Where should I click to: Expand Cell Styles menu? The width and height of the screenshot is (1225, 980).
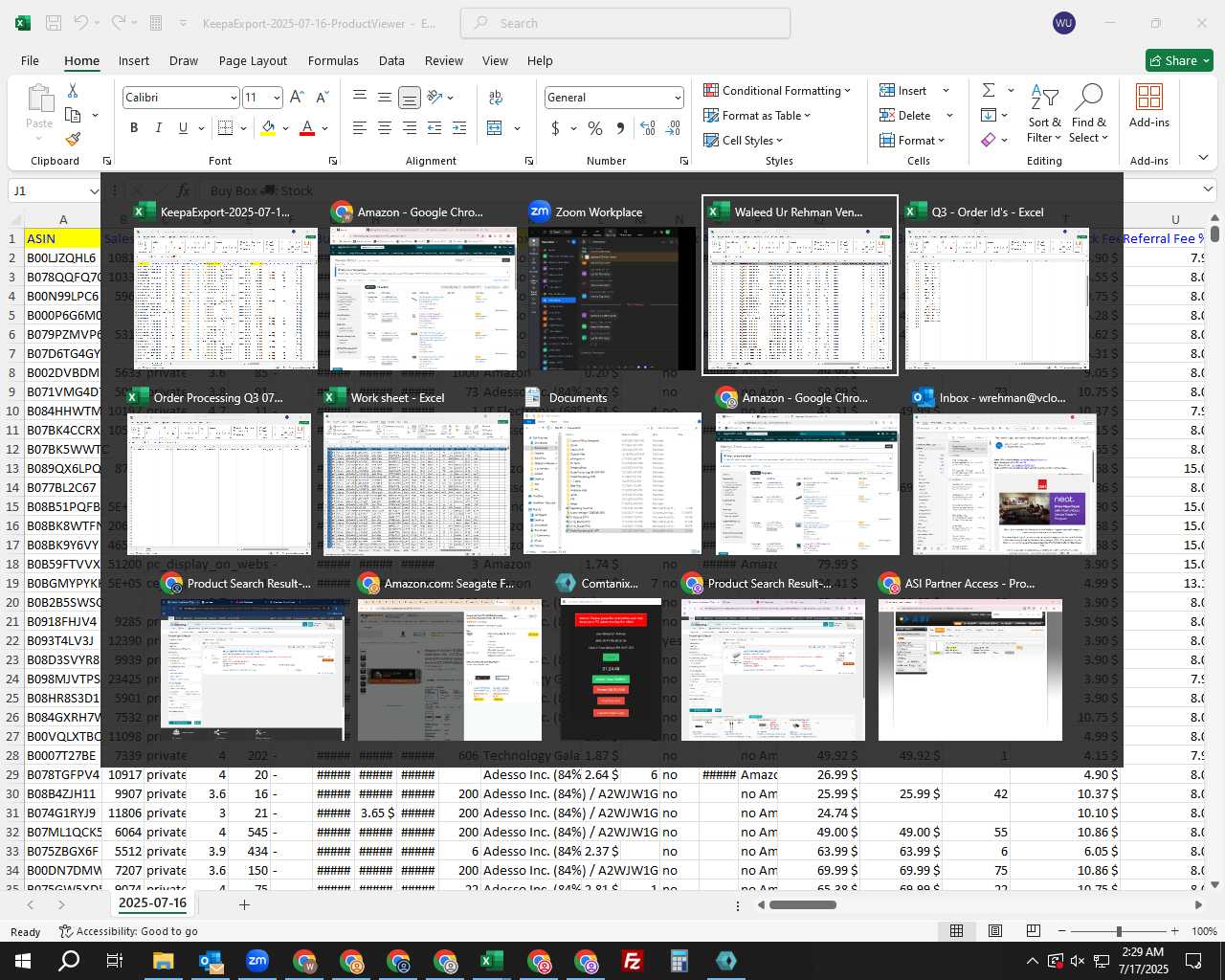tap(743, 140)
